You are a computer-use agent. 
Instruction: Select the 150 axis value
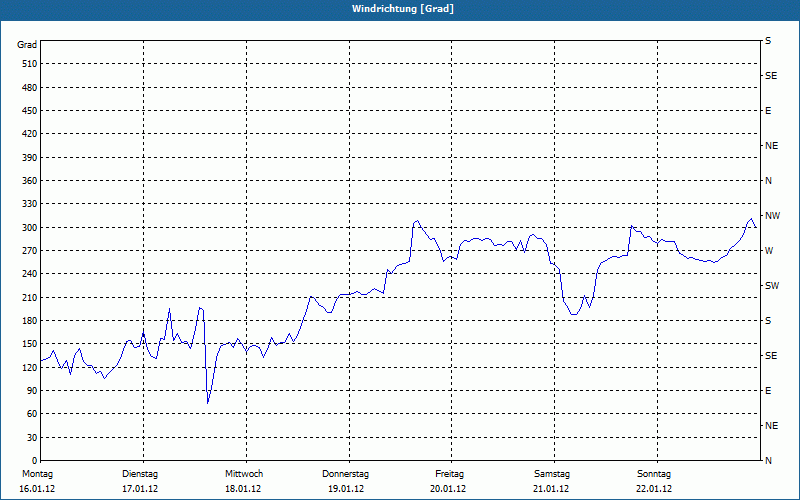[30, 344]
